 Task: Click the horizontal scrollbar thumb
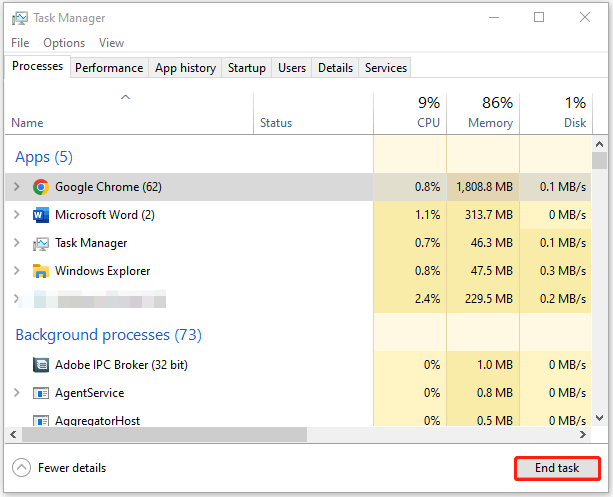click(165, 434)
